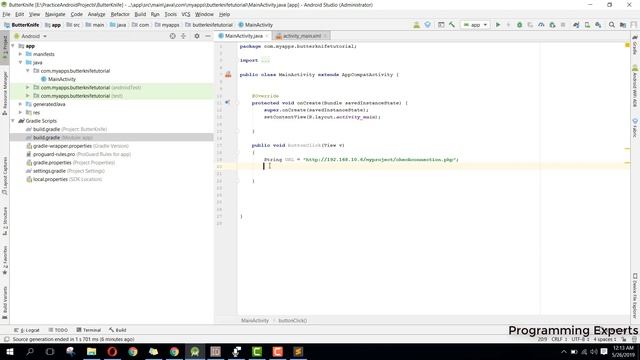
Task: Open the TODO tool window
Action: click(x=58, y=330)
